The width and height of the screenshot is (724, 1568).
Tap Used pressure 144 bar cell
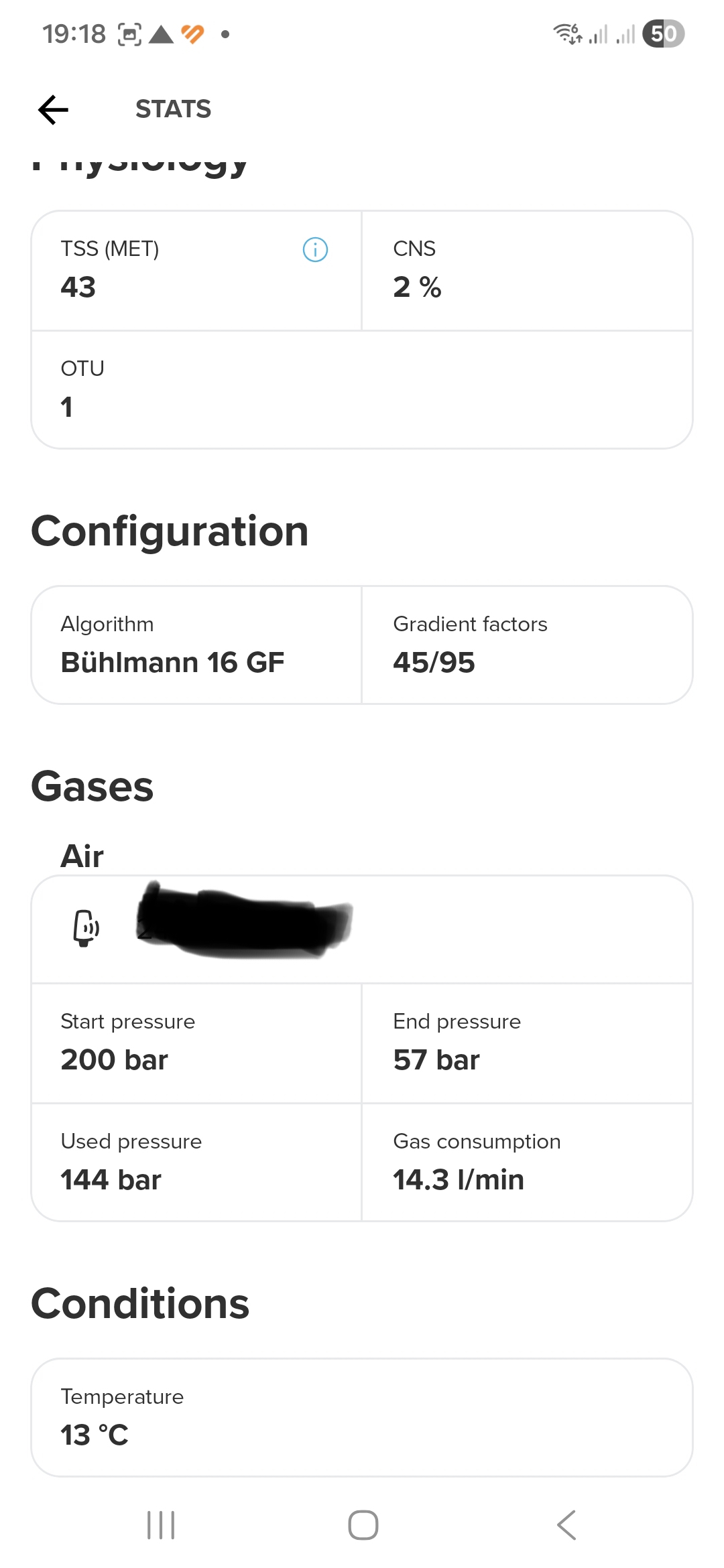coord(196,1163)
